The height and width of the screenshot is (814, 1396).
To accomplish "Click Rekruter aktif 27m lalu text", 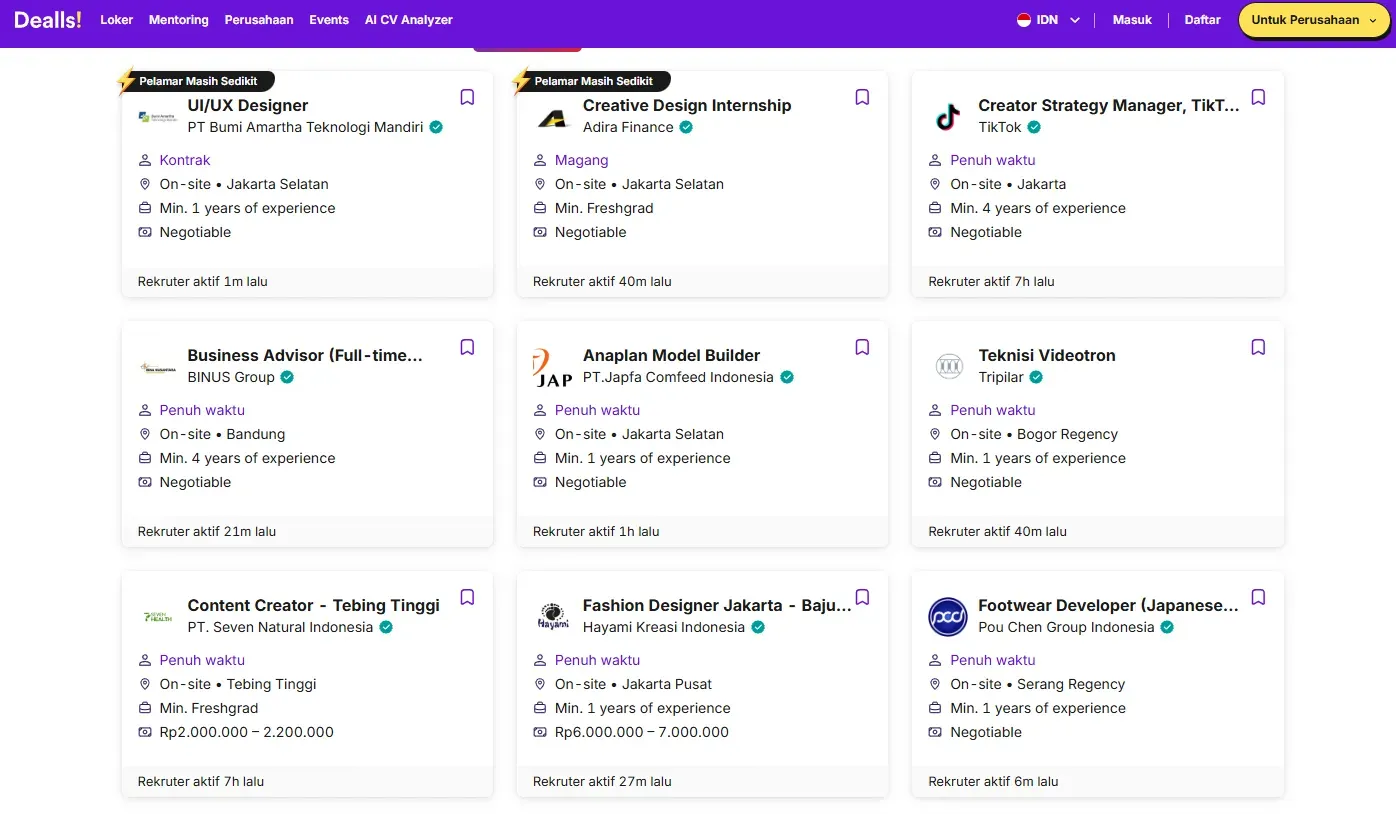I will 602,781.
